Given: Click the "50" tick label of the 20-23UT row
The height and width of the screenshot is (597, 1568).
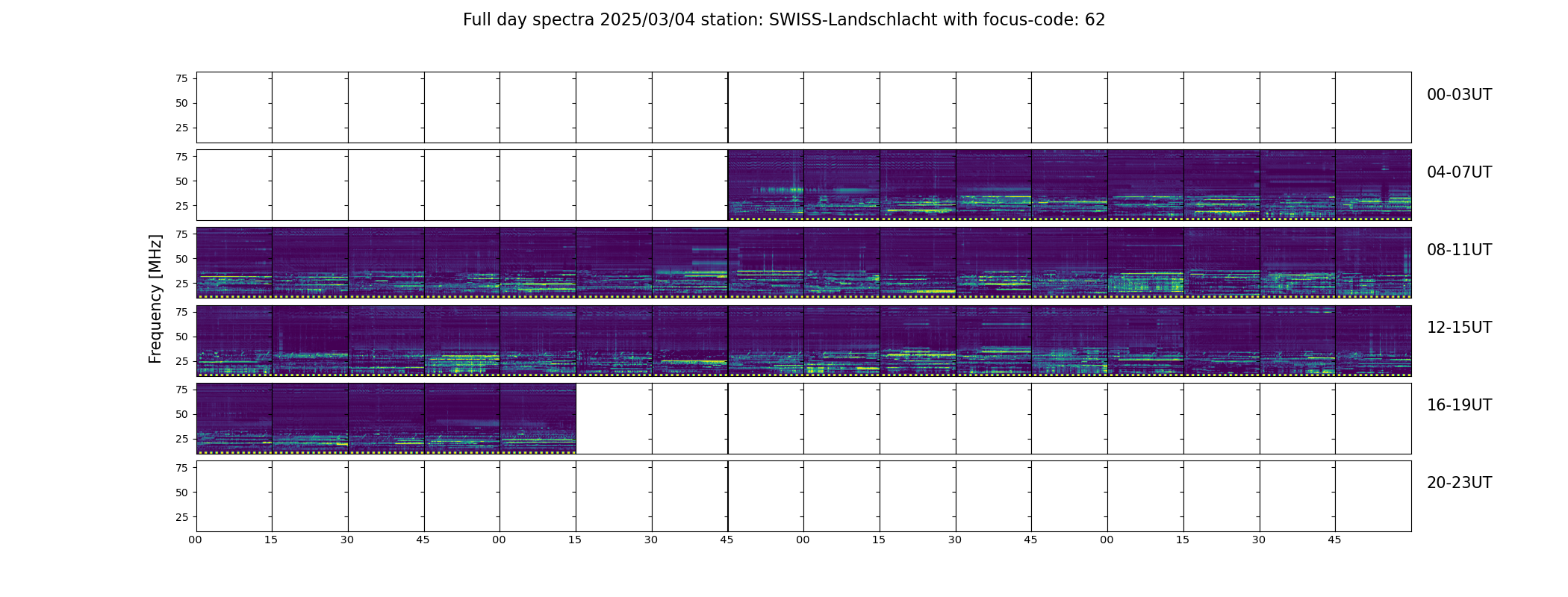Looking at the screenshot, I should [x=181, y=492].
